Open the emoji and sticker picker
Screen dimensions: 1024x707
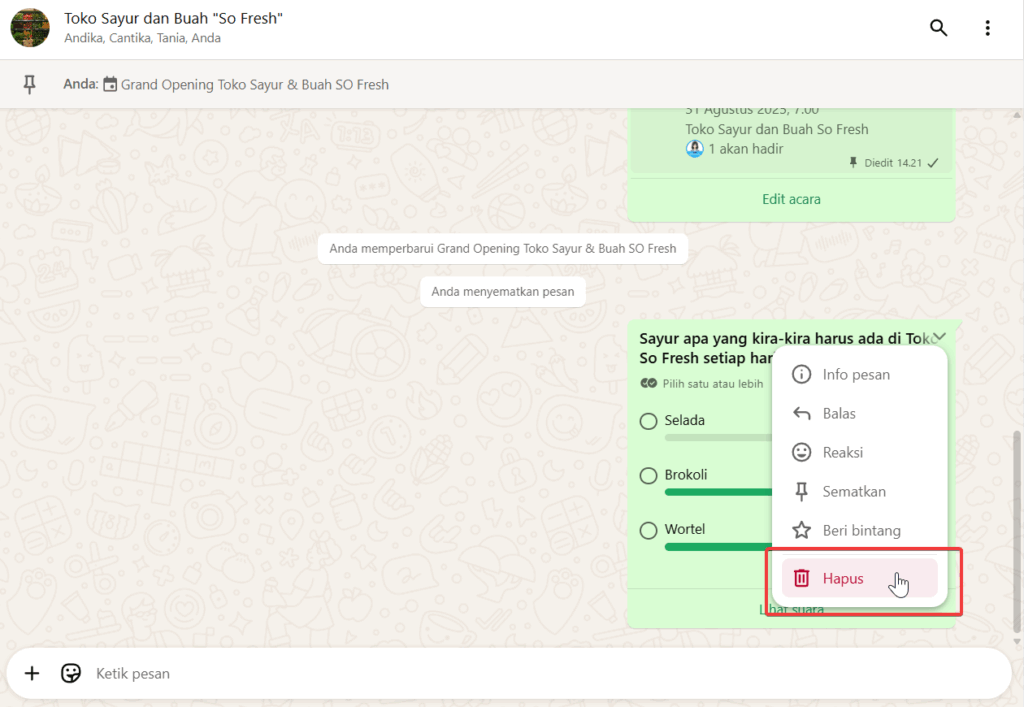click(x=71, y=673)
